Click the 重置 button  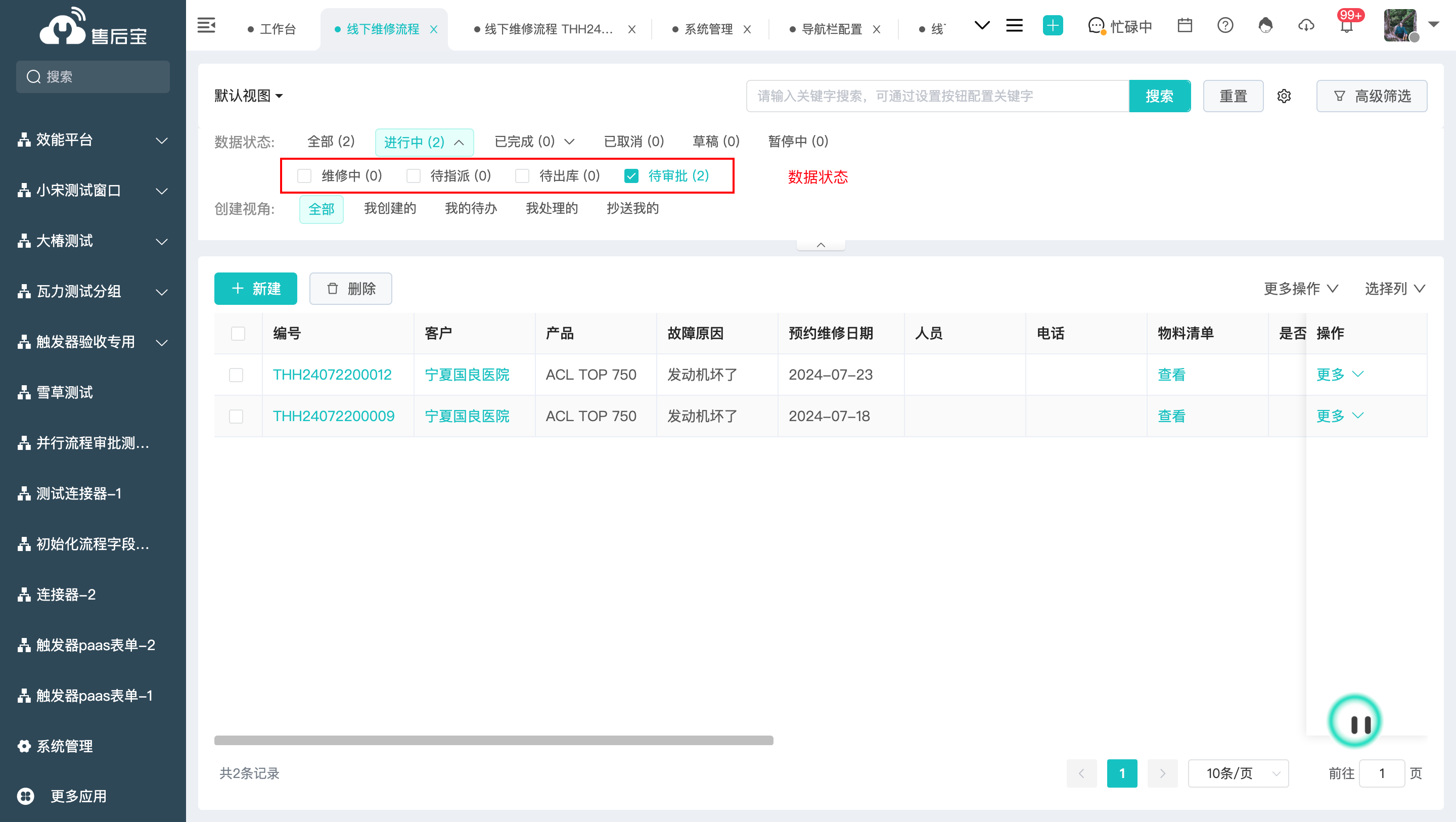[x=1233, y=96]
